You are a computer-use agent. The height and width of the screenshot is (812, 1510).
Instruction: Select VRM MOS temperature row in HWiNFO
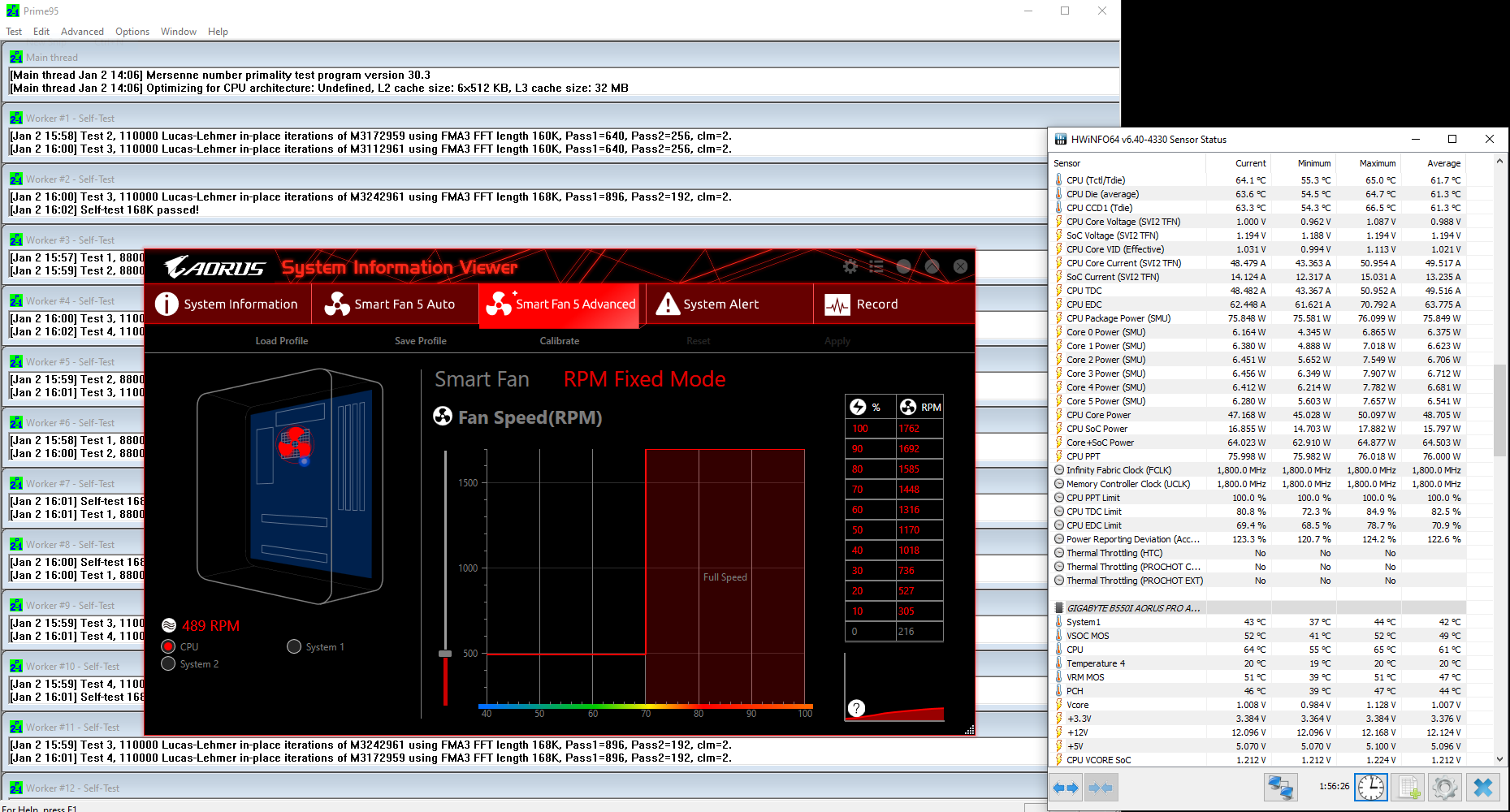[x=1259, y=677]
